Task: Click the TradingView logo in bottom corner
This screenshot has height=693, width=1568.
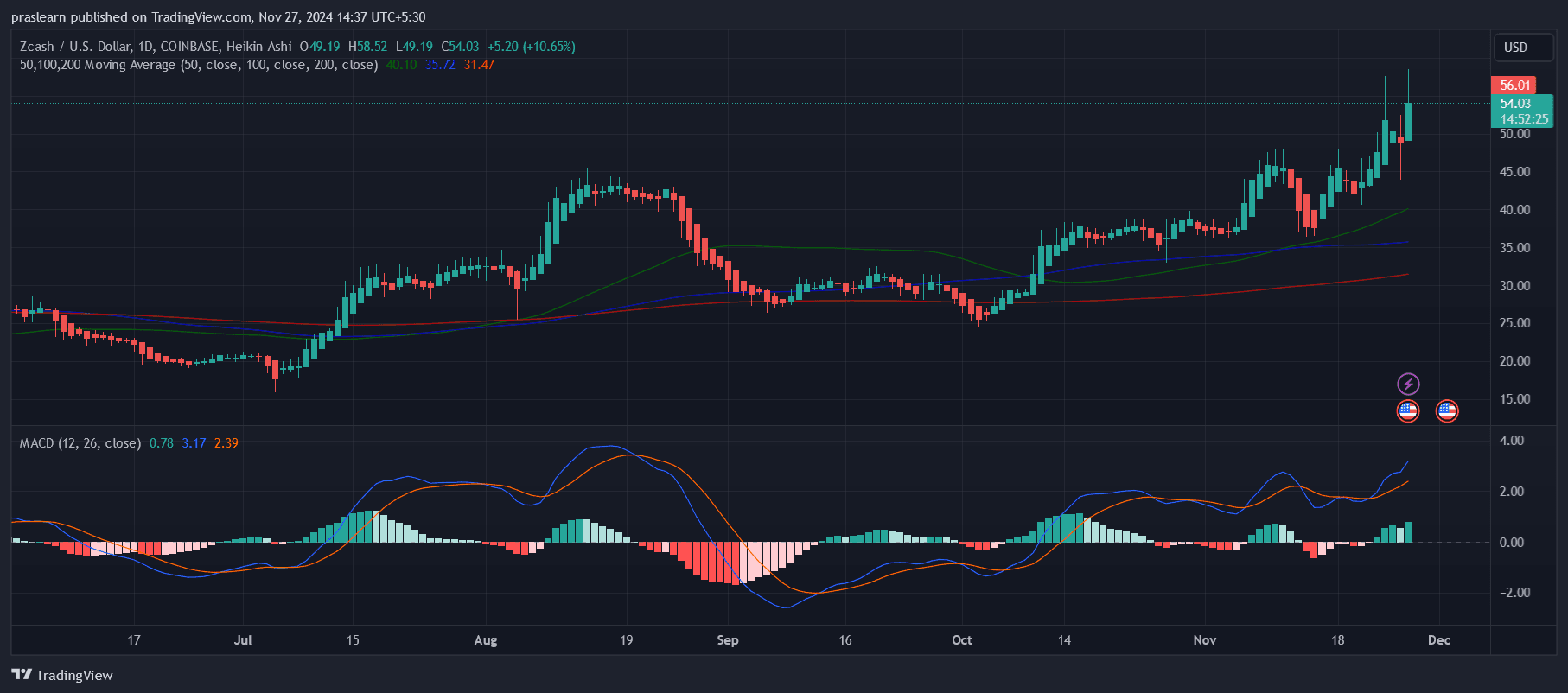Action: (x=62, y=675)
